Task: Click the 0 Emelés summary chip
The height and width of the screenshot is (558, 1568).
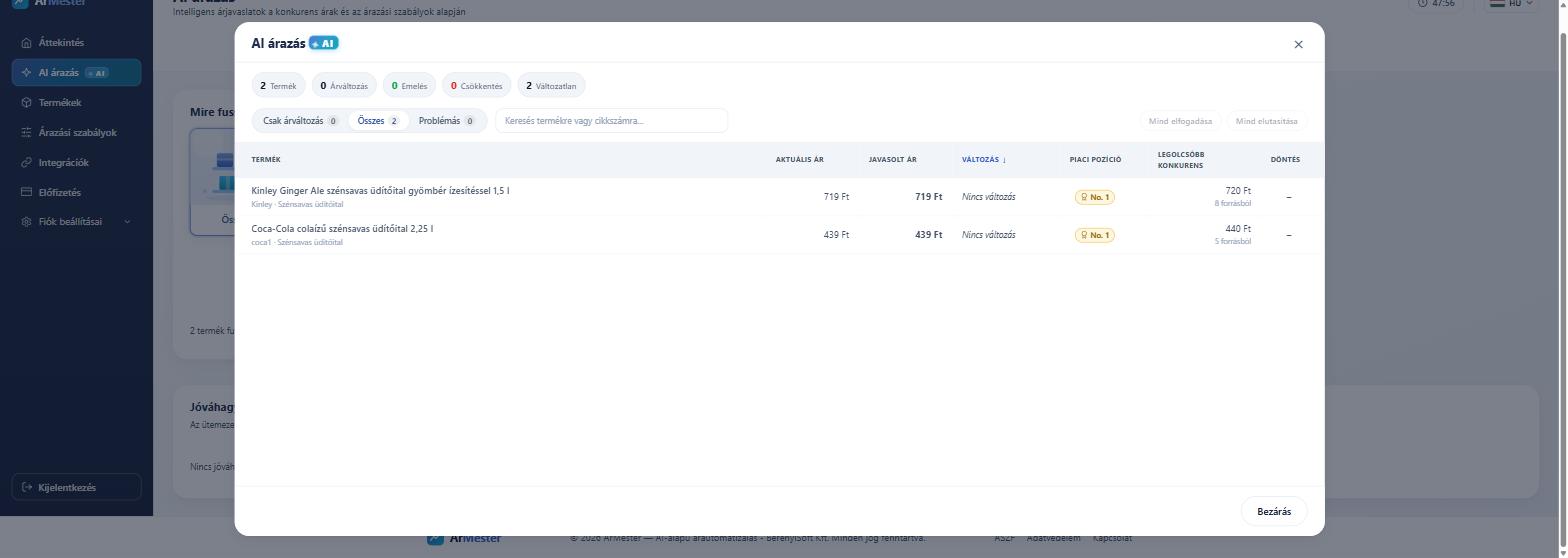Action: (x=409, y=86)
